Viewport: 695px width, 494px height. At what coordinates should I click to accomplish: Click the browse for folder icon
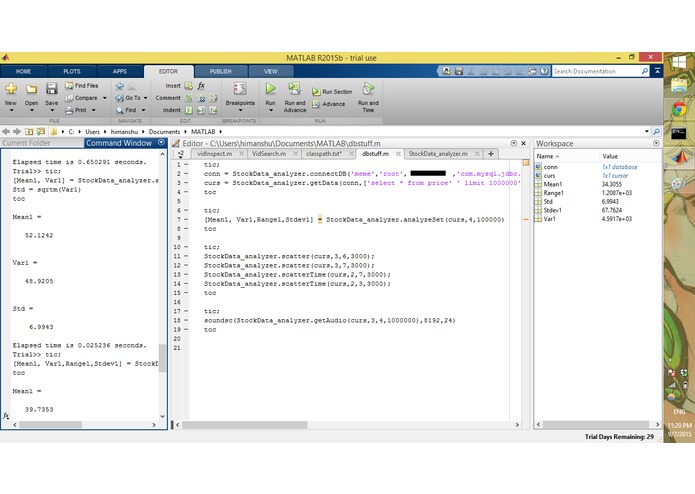pyautogui.click(x=41, y=132)
